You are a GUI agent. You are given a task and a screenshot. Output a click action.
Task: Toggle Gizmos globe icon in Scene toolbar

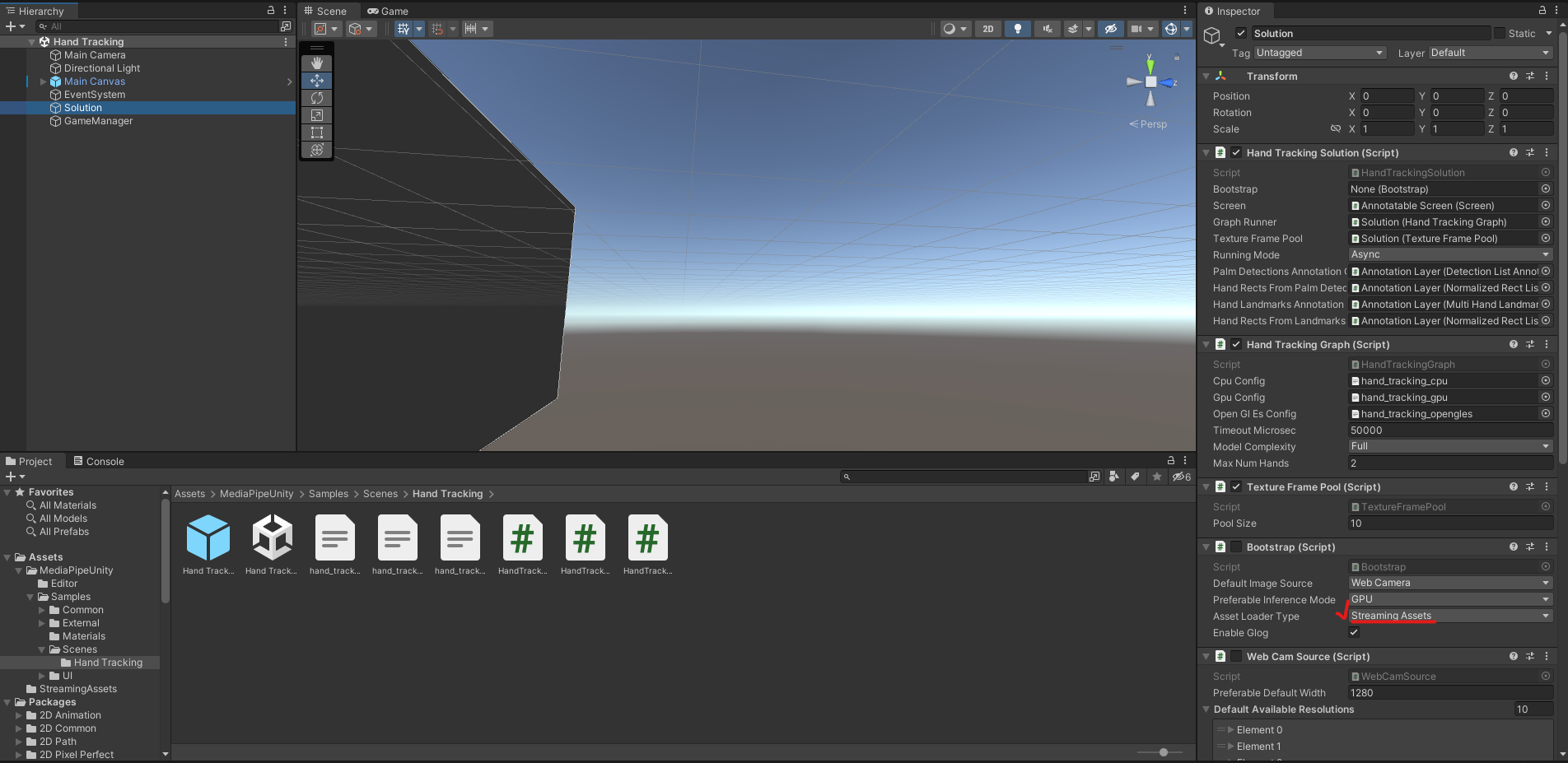point(1171,29)
